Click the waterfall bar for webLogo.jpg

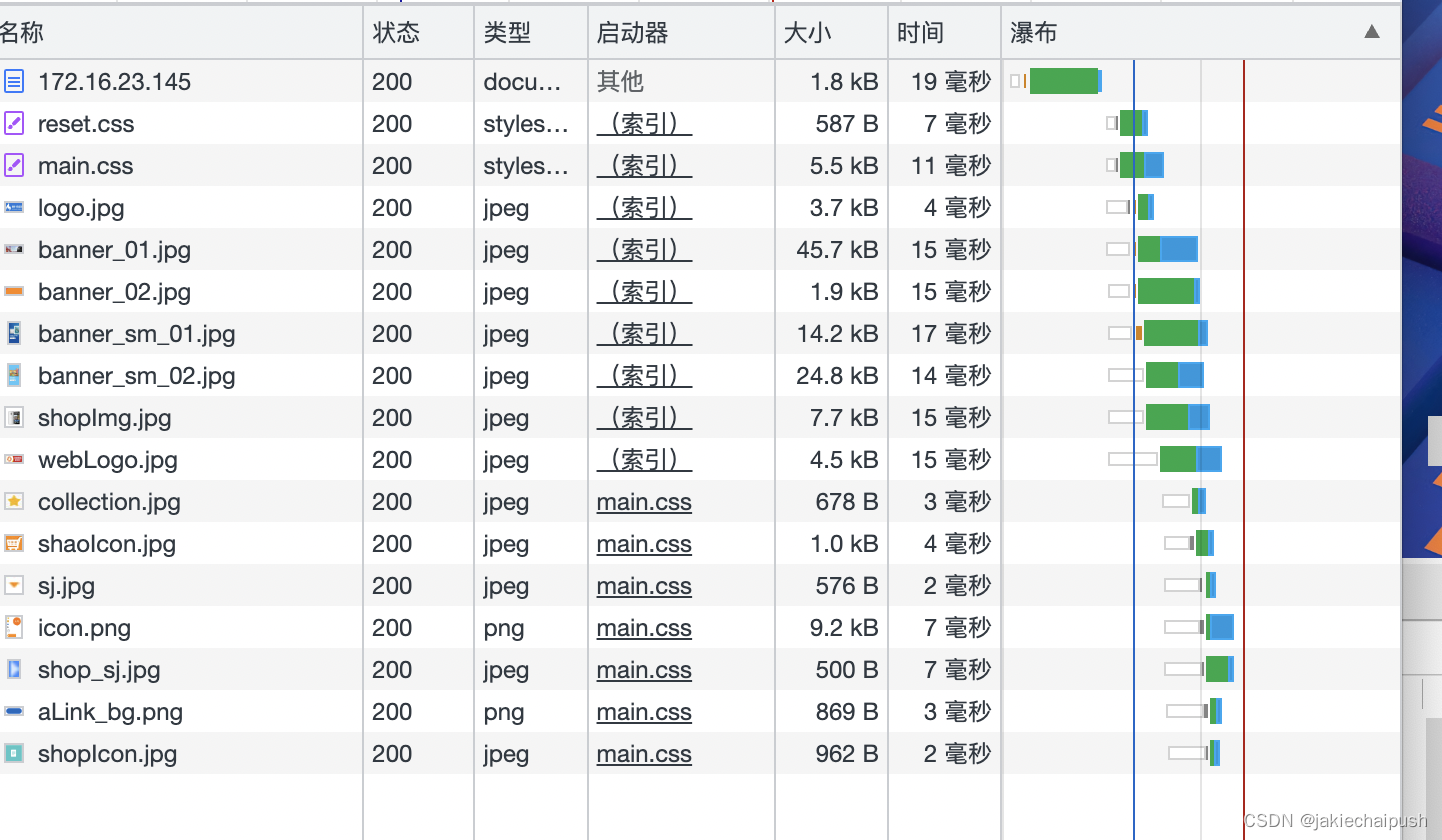pos(1190,459)
